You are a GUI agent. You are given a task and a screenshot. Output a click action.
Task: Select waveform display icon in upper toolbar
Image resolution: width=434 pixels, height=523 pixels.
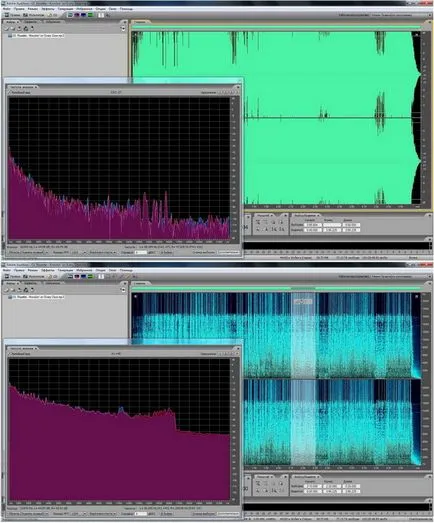click(x=70, y=15)
